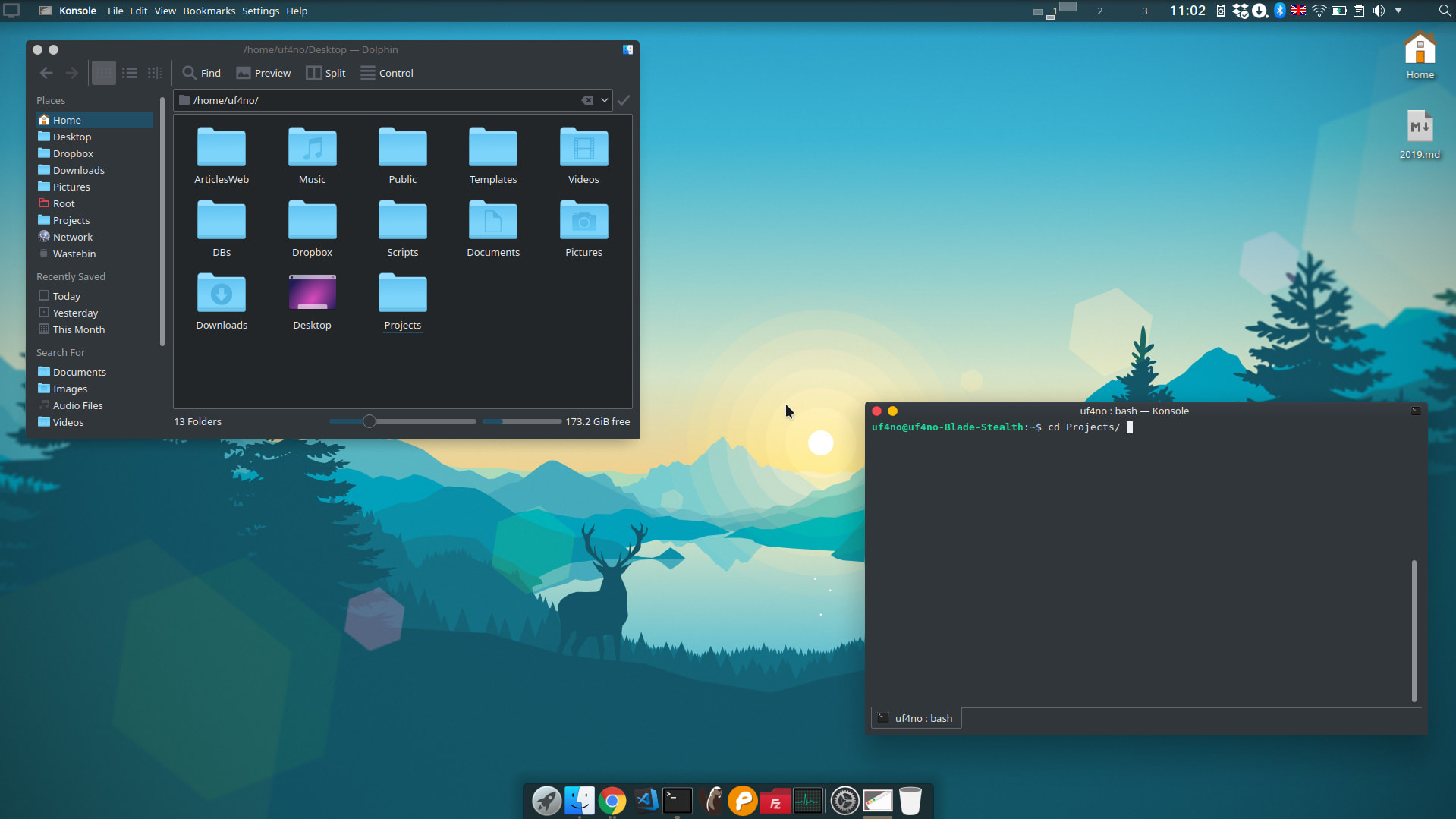
Task: Select the uf4no : bash tab in Konsole
Action: click(915, 717)
